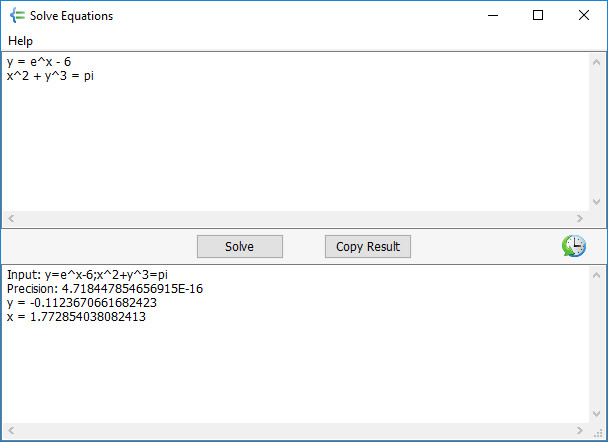Click the 'x = 1.772854038082413' result

pyautogui.click(x=76, y=317)
